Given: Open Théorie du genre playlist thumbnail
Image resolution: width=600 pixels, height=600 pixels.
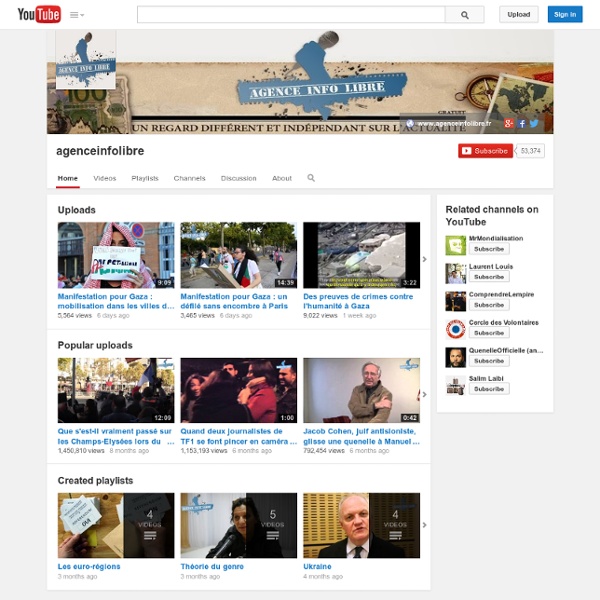Looking at the screenshot, I should point(239,525).
